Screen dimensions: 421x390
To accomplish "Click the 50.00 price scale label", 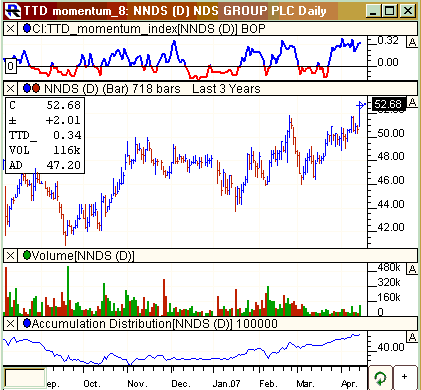I will [x=391, y=133].
